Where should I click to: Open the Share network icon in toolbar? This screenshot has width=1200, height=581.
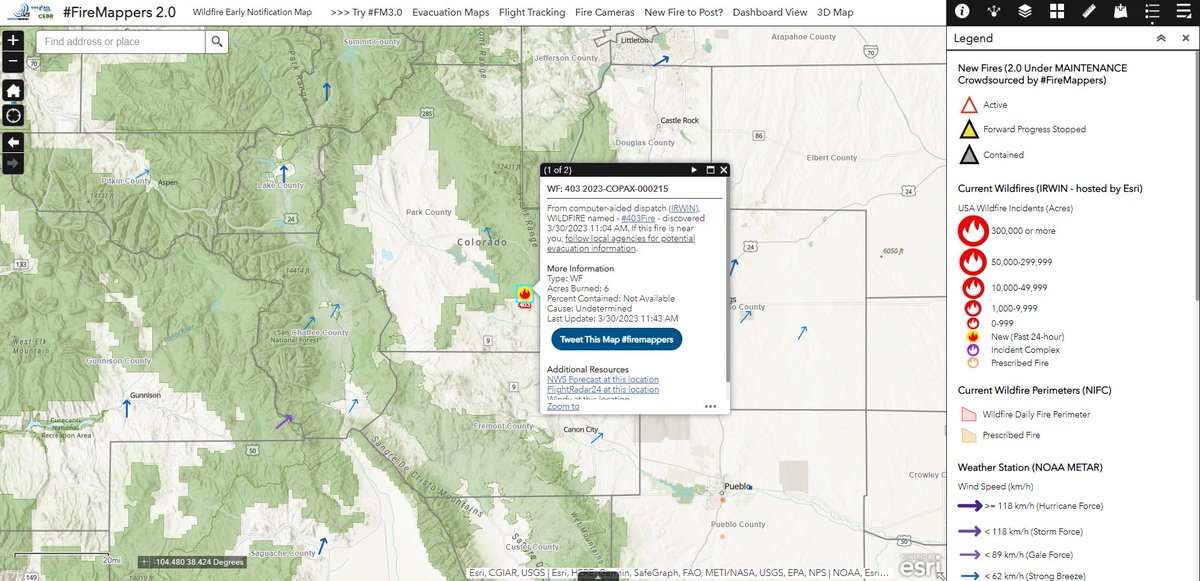pos(994,12)
